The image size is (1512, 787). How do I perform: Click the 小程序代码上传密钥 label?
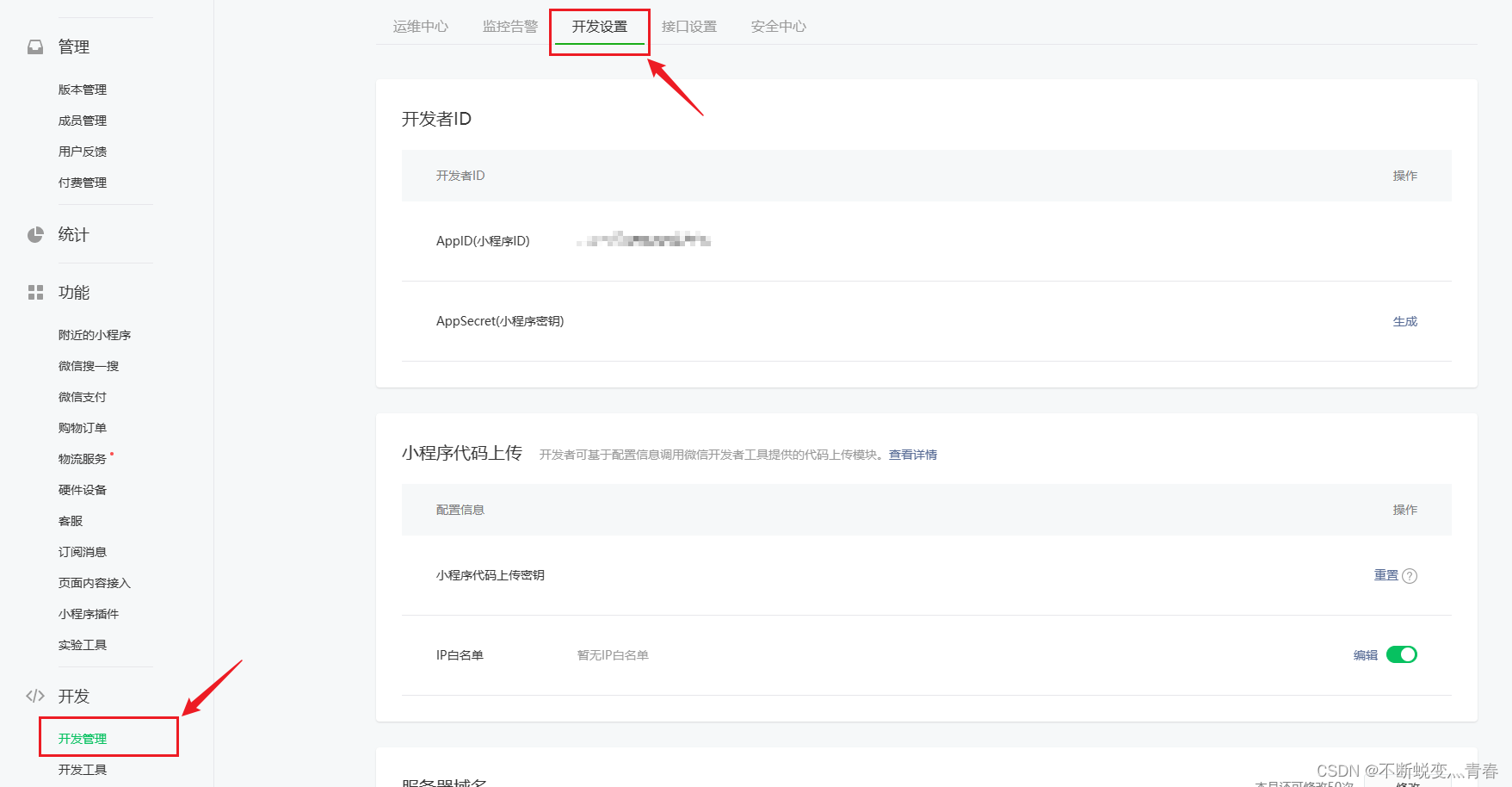491,575
